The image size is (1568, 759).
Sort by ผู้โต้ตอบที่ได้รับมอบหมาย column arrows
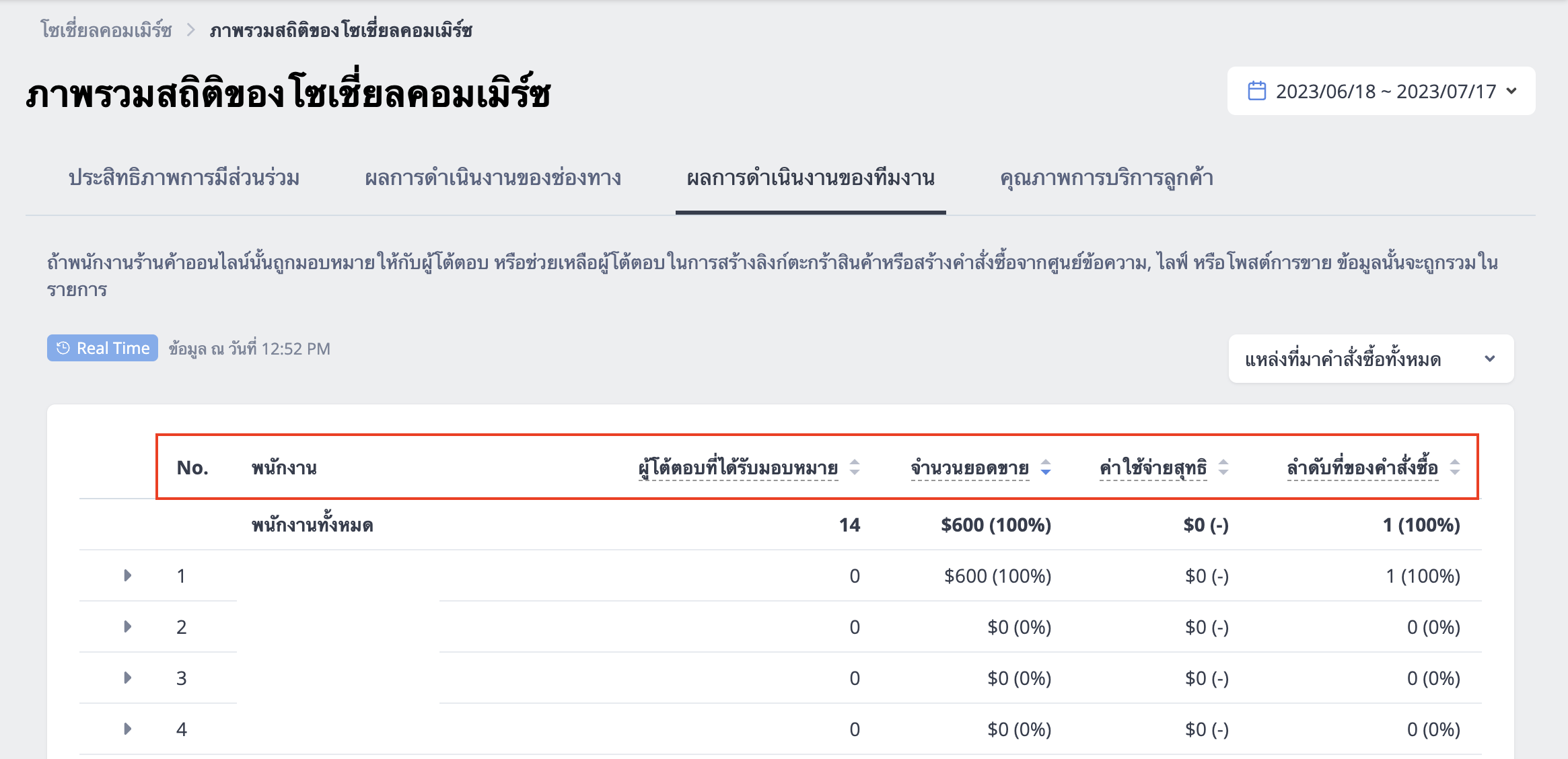coord(855,467)
